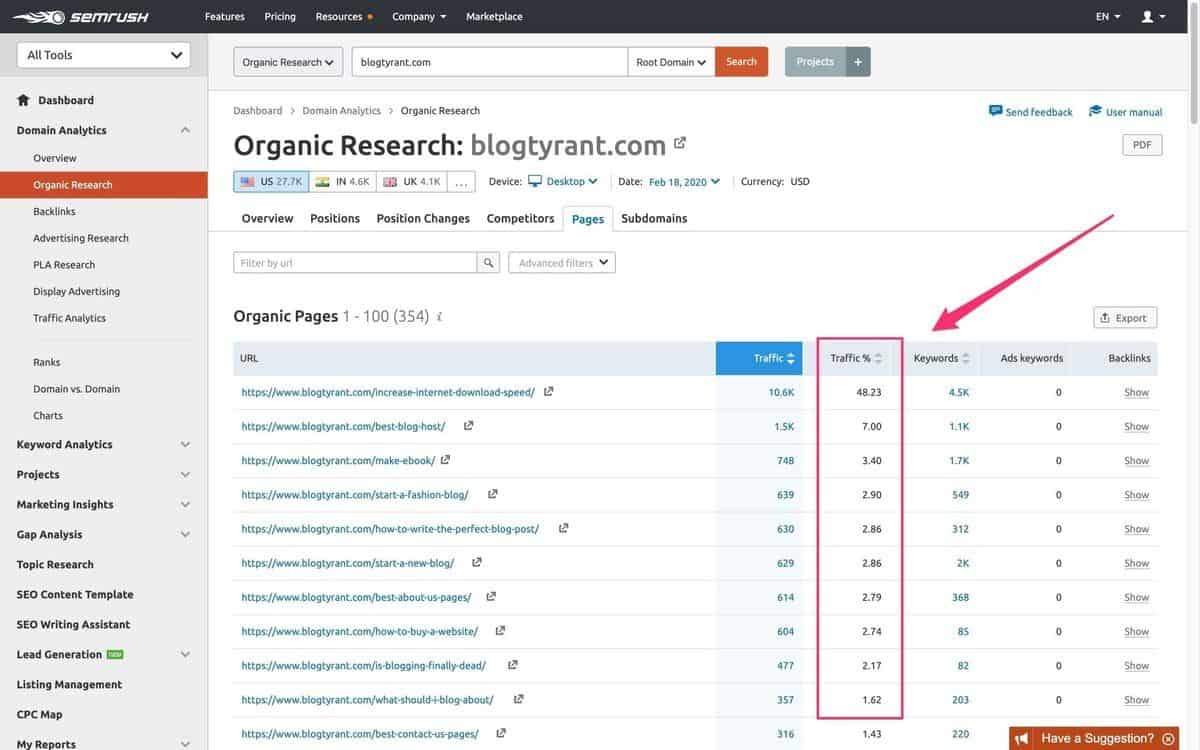Click the Filter by url input
This screenshot has width=1200, height=750.
[x=355, y=263]
